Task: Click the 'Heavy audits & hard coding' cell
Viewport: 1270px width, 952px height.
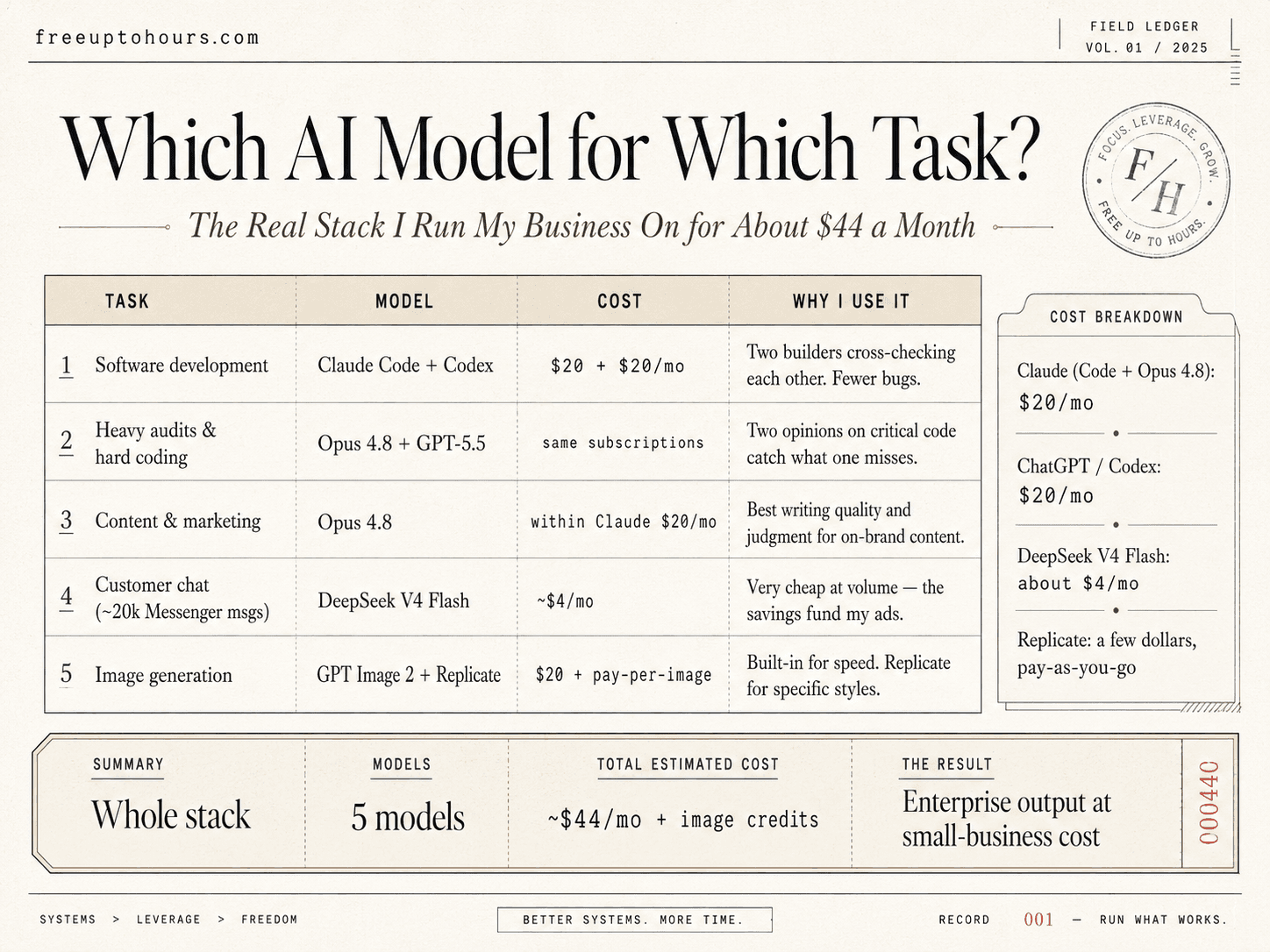Action: 155,443
